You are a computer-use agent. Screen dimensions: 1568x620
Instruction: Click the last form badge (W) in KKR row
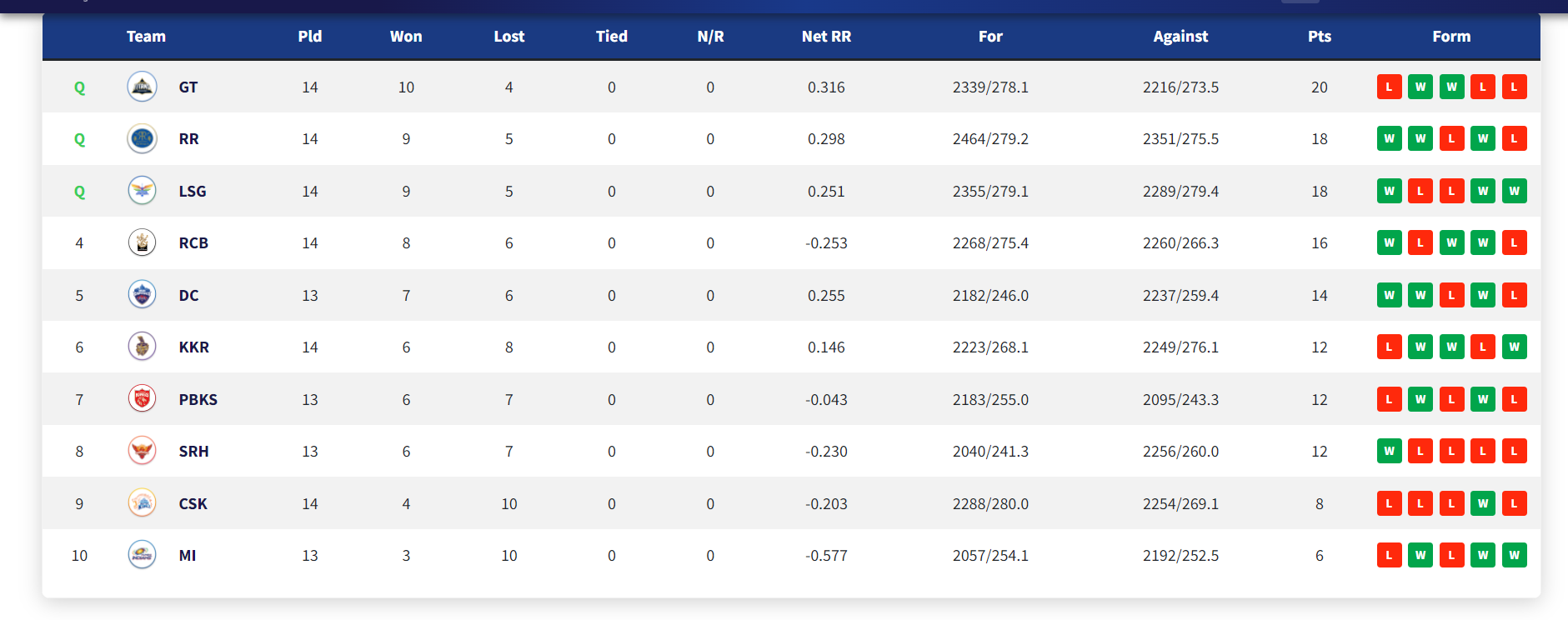[x=1514, y=347]
